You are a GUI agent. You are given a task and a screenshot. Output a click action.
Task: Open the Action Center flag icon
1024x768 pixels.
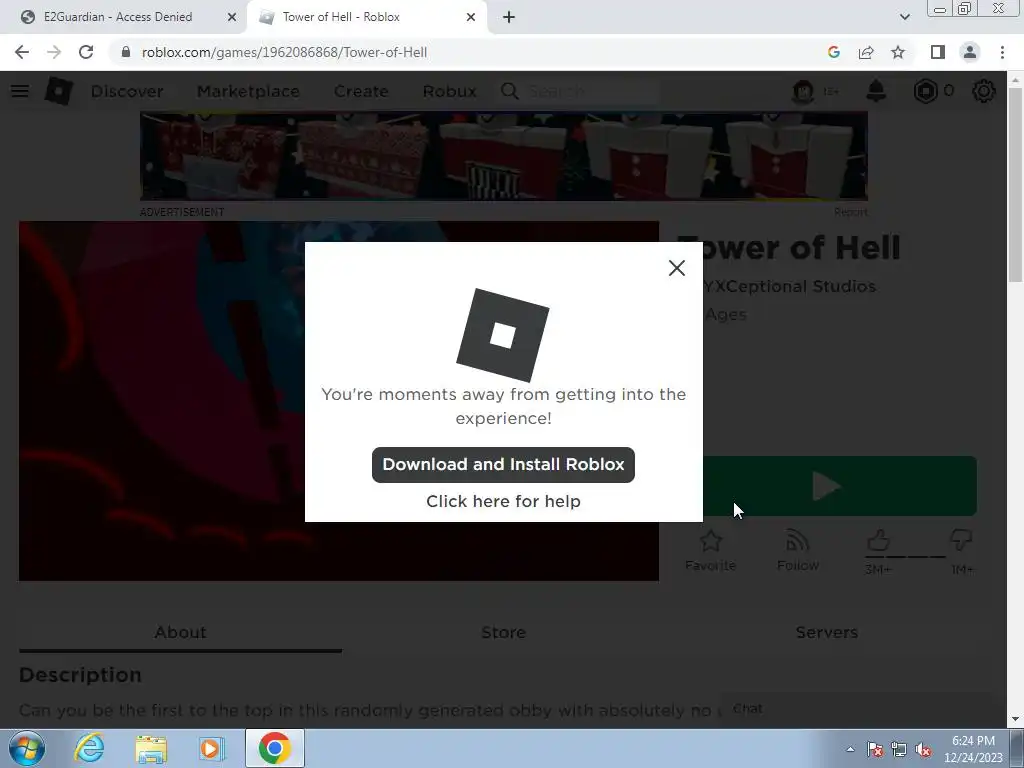tap(875, 749)
